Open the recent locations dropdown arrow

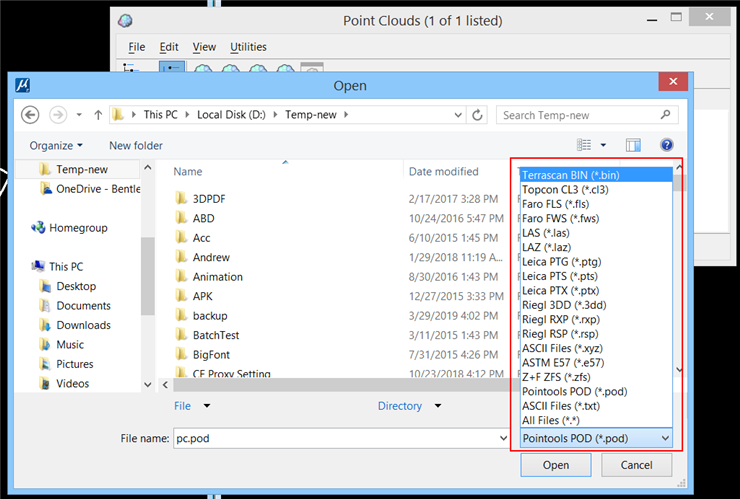(x=79, y=115)
